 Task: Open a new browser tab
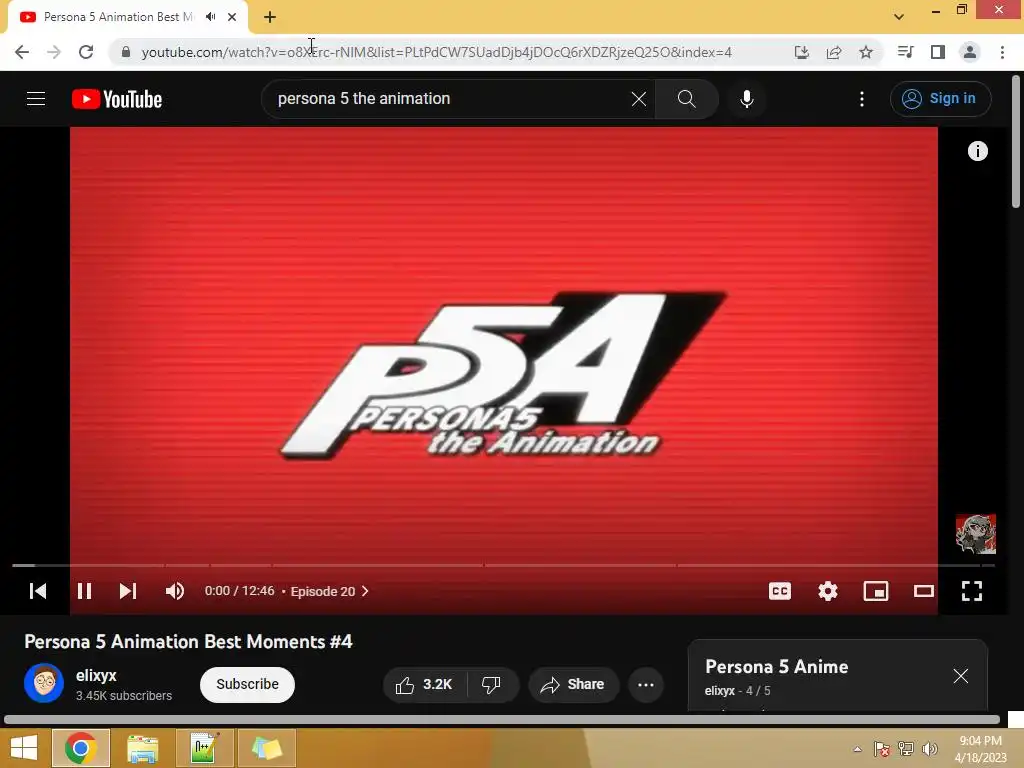(270, 17)
